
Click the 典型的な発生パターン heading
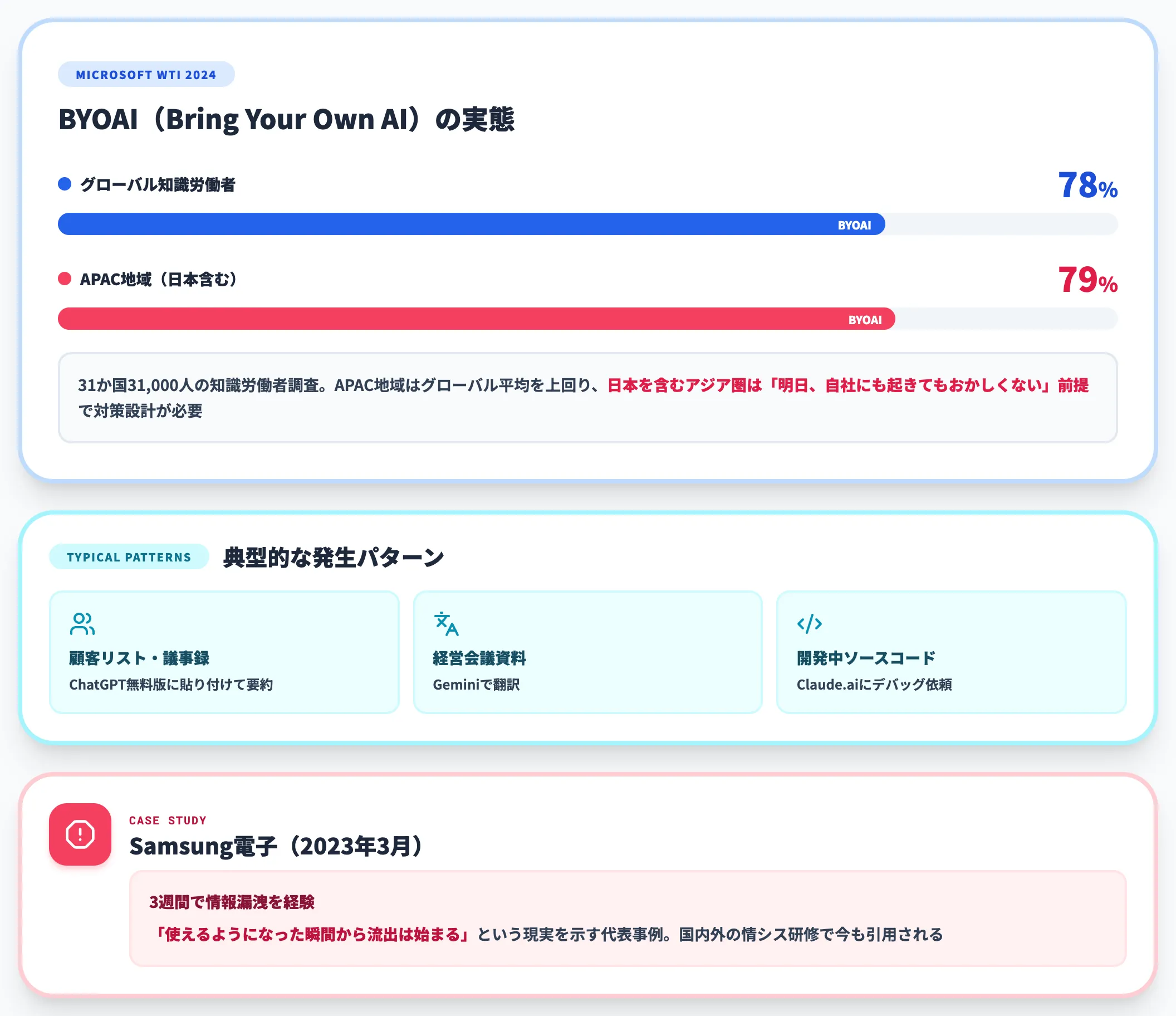tap(334, 558)
